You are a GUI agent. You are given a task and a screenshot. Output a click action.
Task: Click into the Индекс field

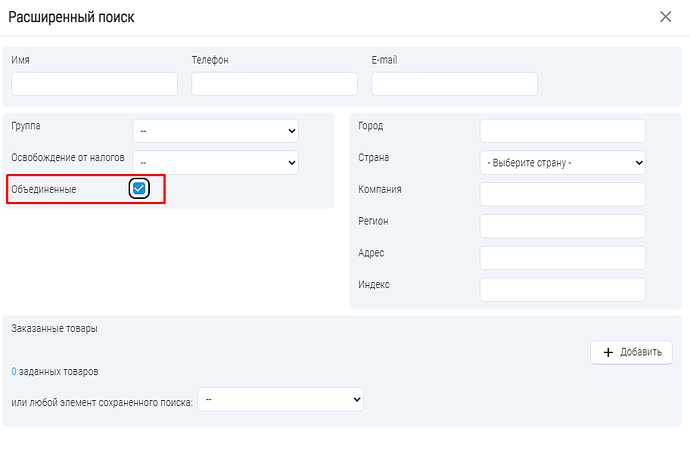pos(563,290)
